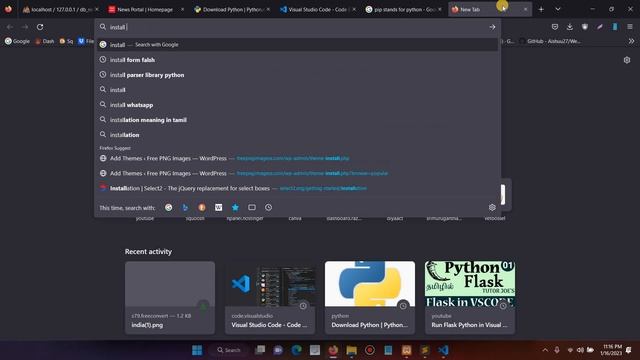
Task: Pick 'install whatsapp' suggestion
Action: click(x=297, y=105)
